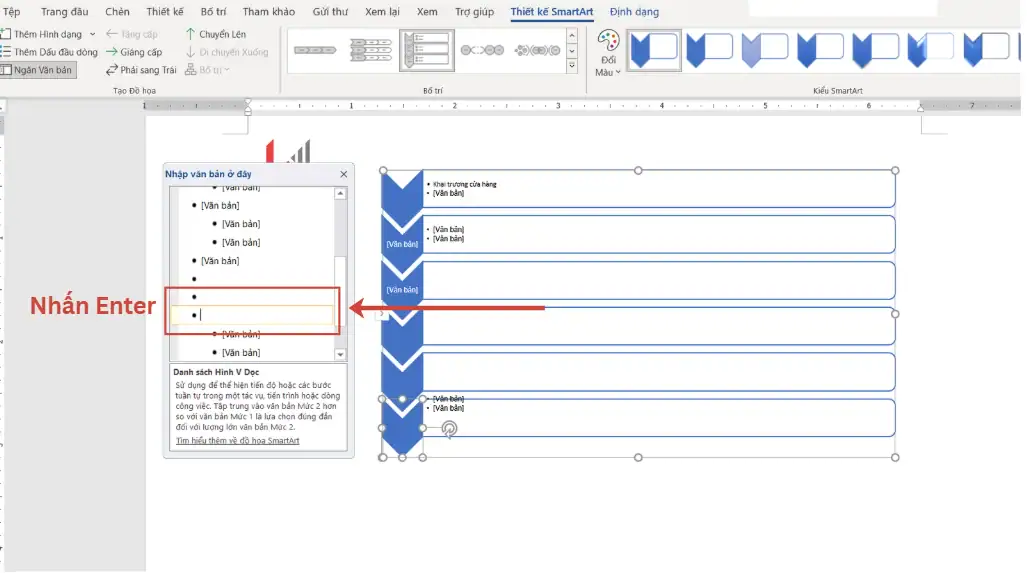Image resolution: width=1027 pixels, height=573 pixels.
Task: Select the fourth SmartArt style thumbnail
Action: pyautogui.click(x=820, y=50)
